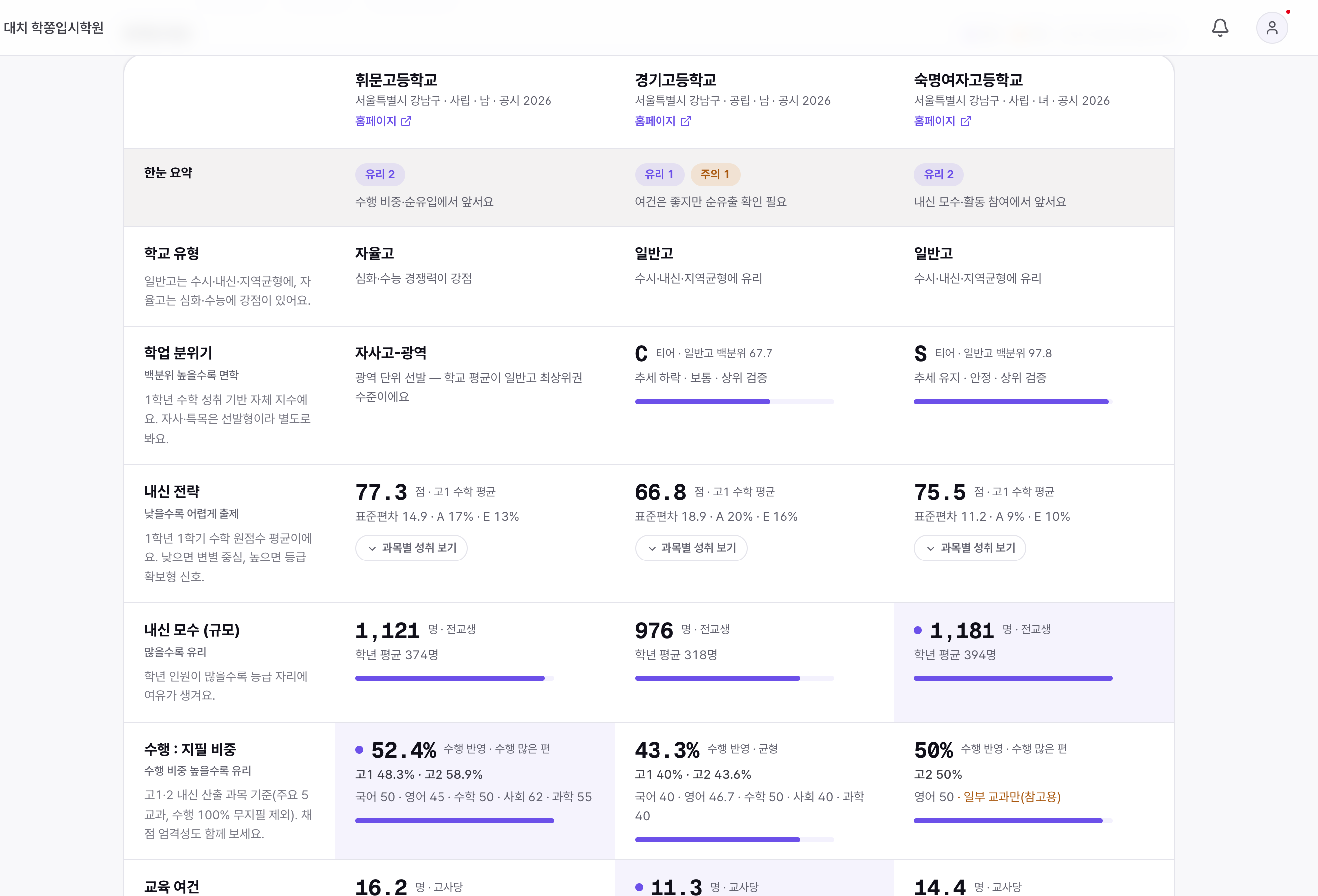
Task: Click 내신 모수·활동 참여에서 앞서요 summary
Action: [x=990, y=202]
